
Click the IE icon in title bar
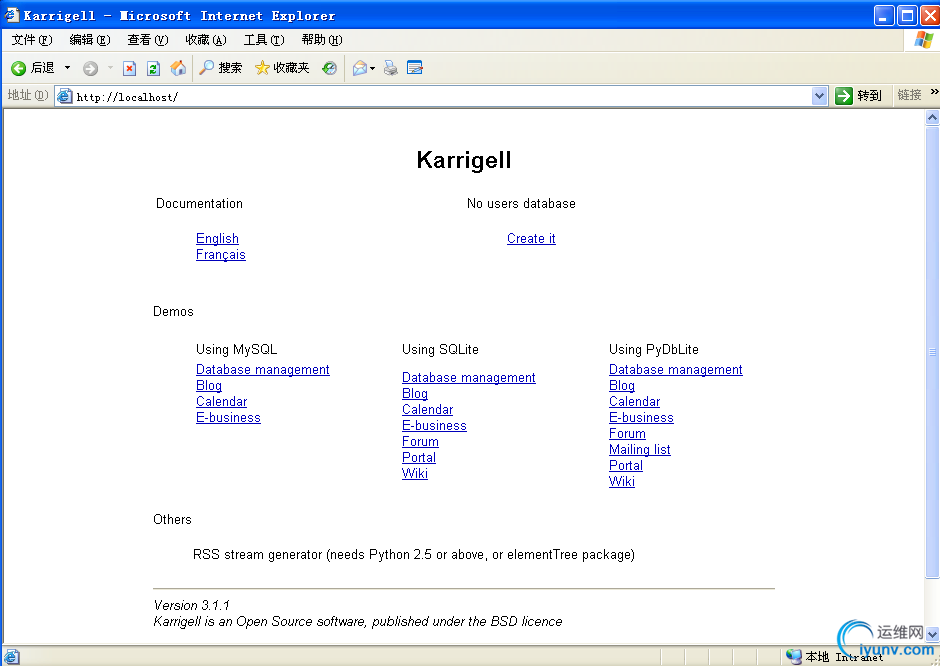coord(11,14)
